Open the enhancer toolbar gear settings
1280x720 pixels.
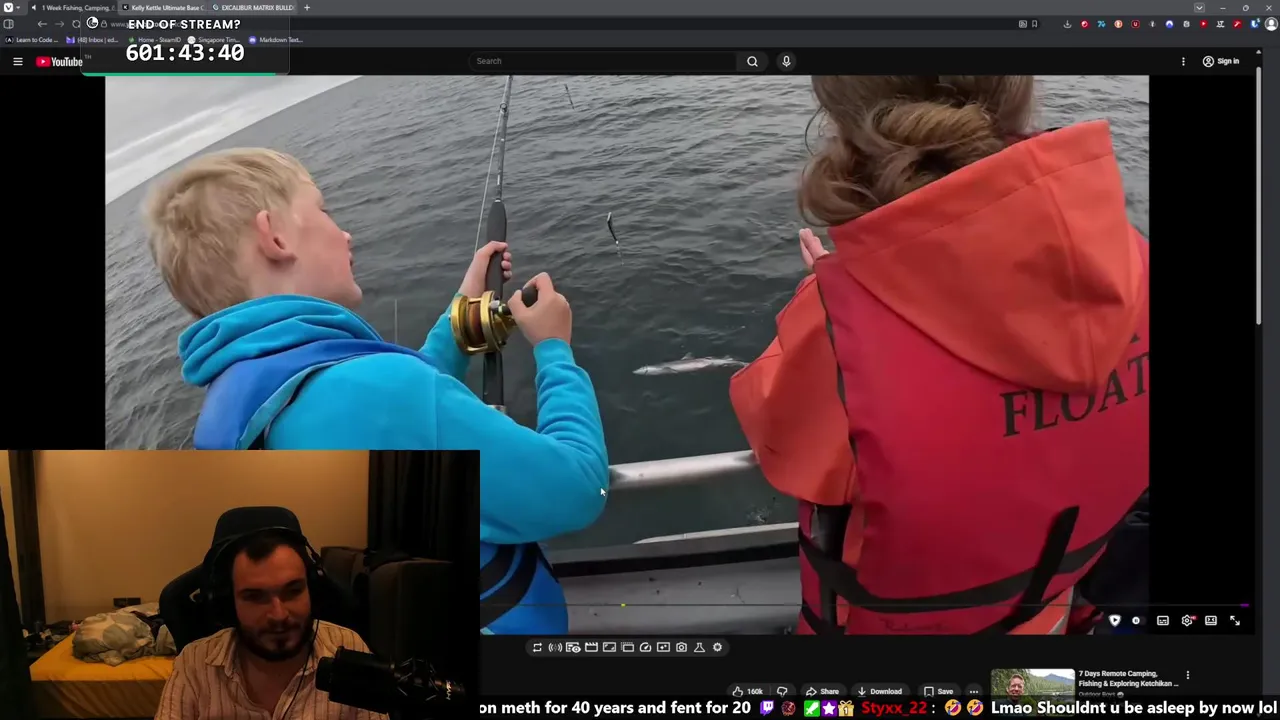717,647
